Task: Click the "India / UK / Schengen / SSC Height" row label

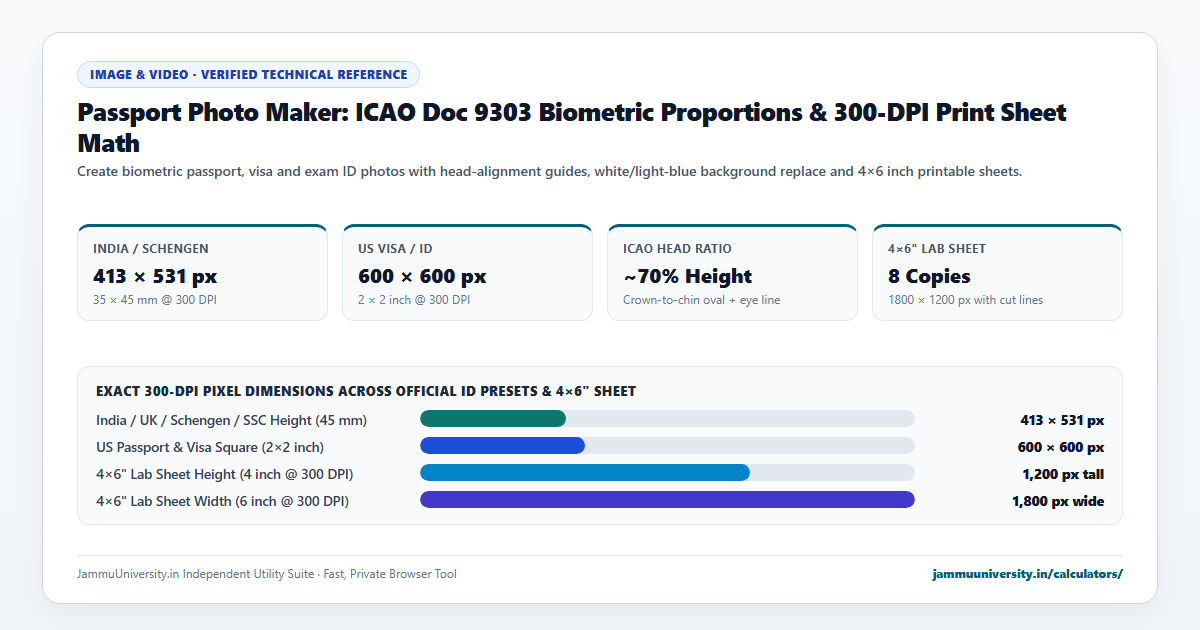Action: click(x=231, y=420)
